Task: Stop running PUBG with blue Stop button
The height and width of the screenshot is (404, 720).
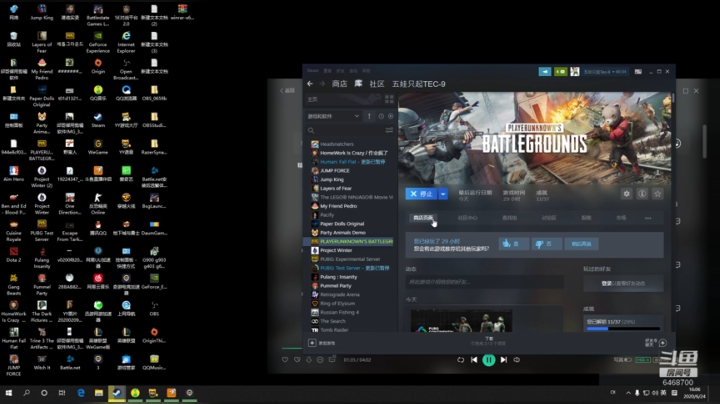Action: point(422,194)
